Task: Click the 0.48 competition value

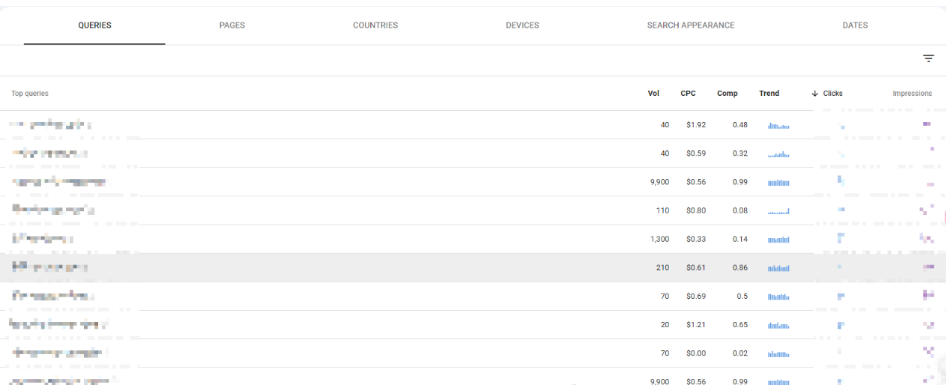Action: (740, 125)
